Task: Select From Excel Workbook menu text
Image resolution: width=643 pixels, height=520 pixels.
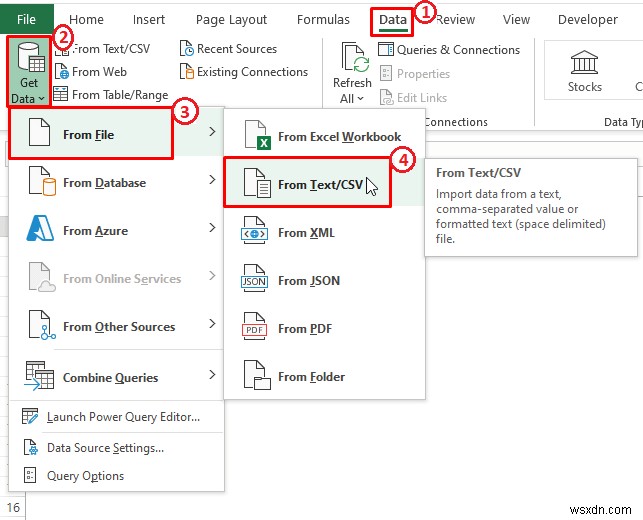Action: point(340,137)
